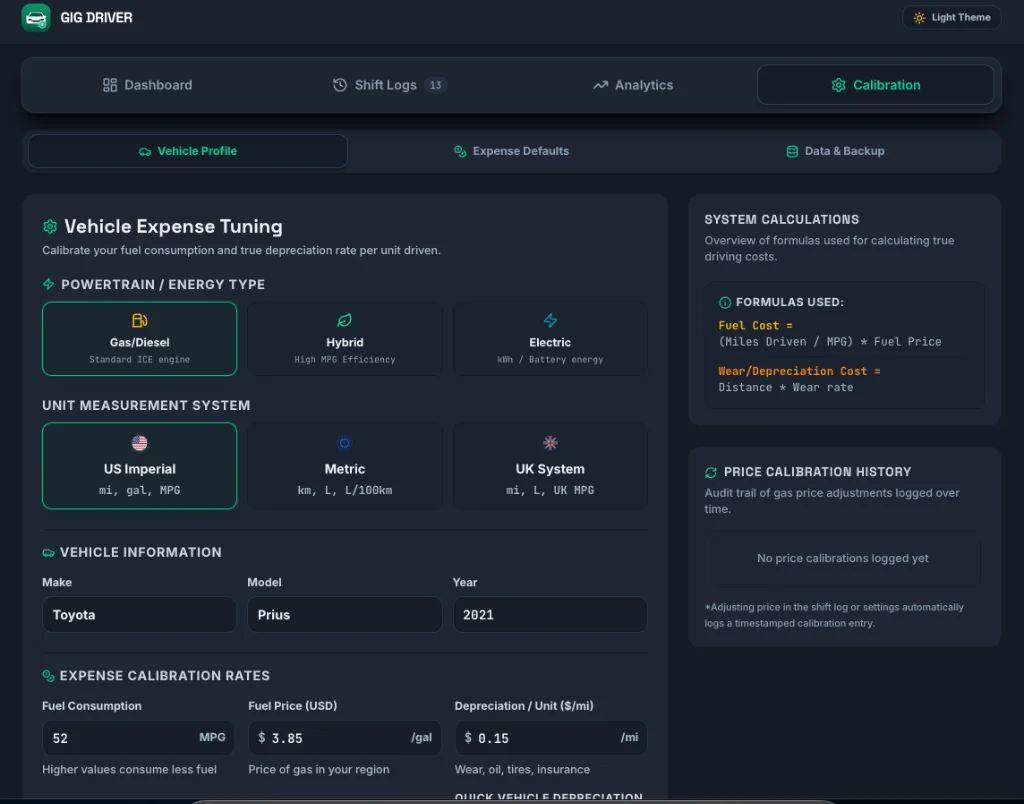Click the lightning bolt icon on Electric card

pos(551,321)
